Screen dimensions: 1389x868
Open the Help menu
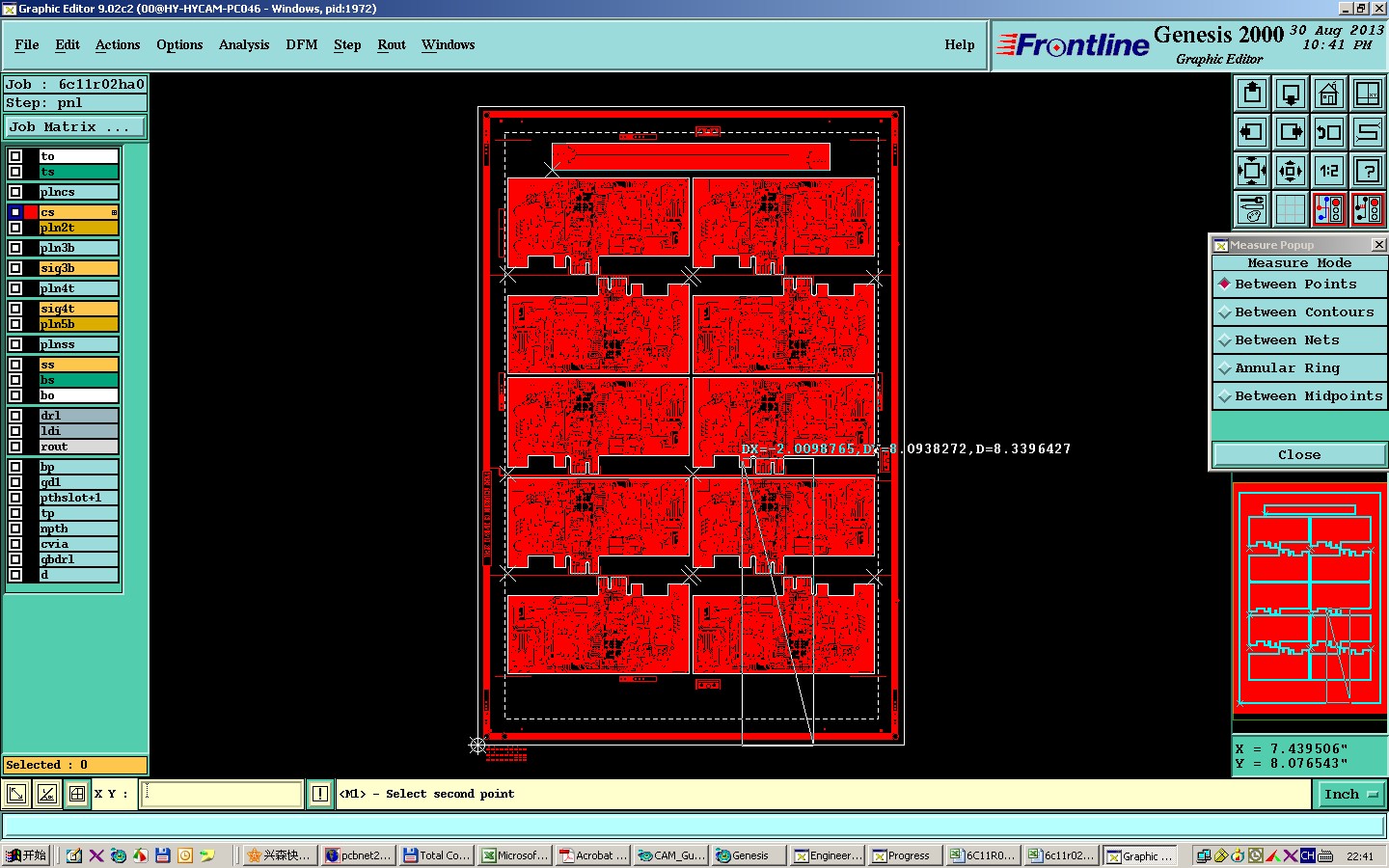coord(960,45)
